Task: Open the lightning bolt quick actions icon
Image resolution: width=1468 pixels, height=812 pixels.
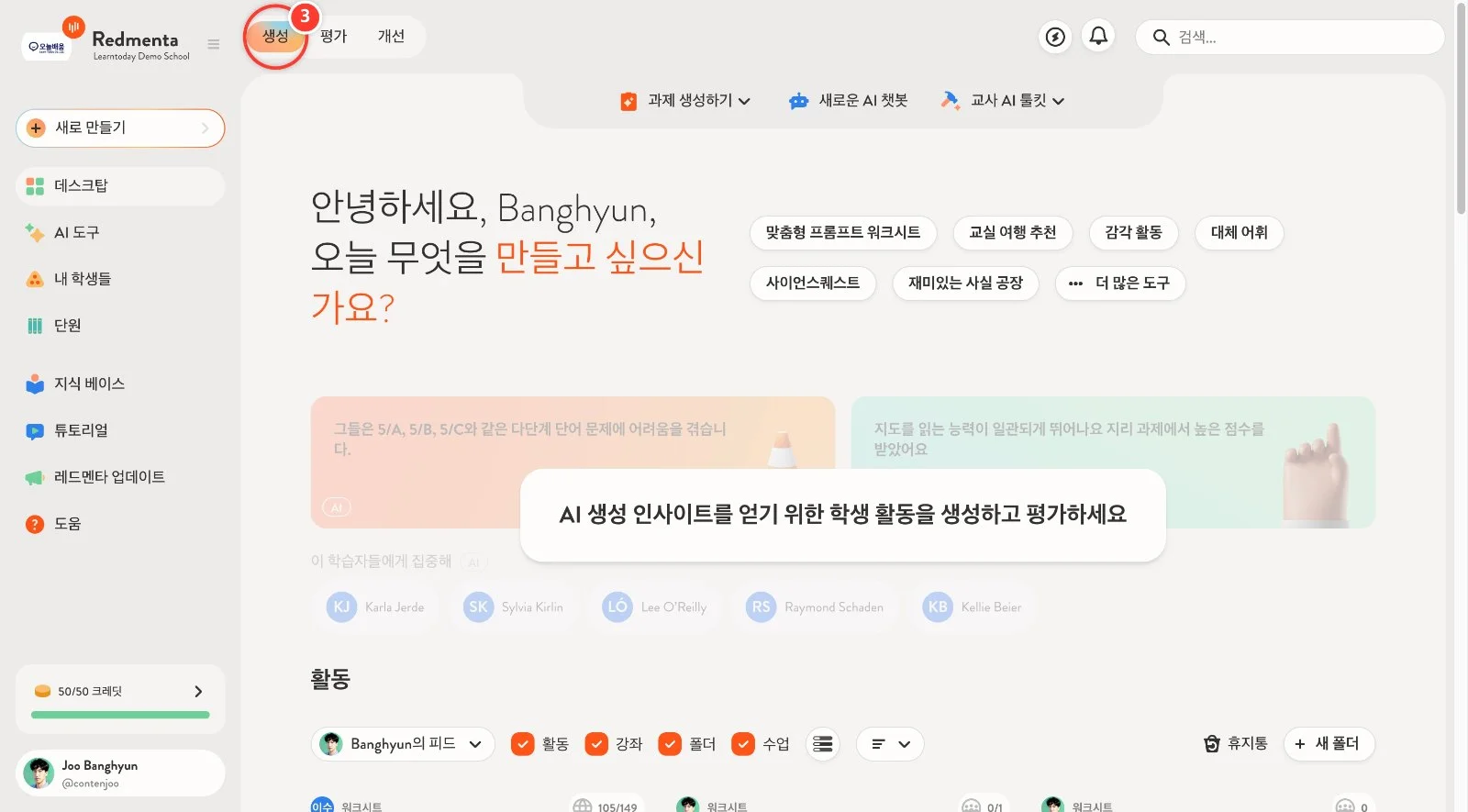Action: pos(1056,37)
